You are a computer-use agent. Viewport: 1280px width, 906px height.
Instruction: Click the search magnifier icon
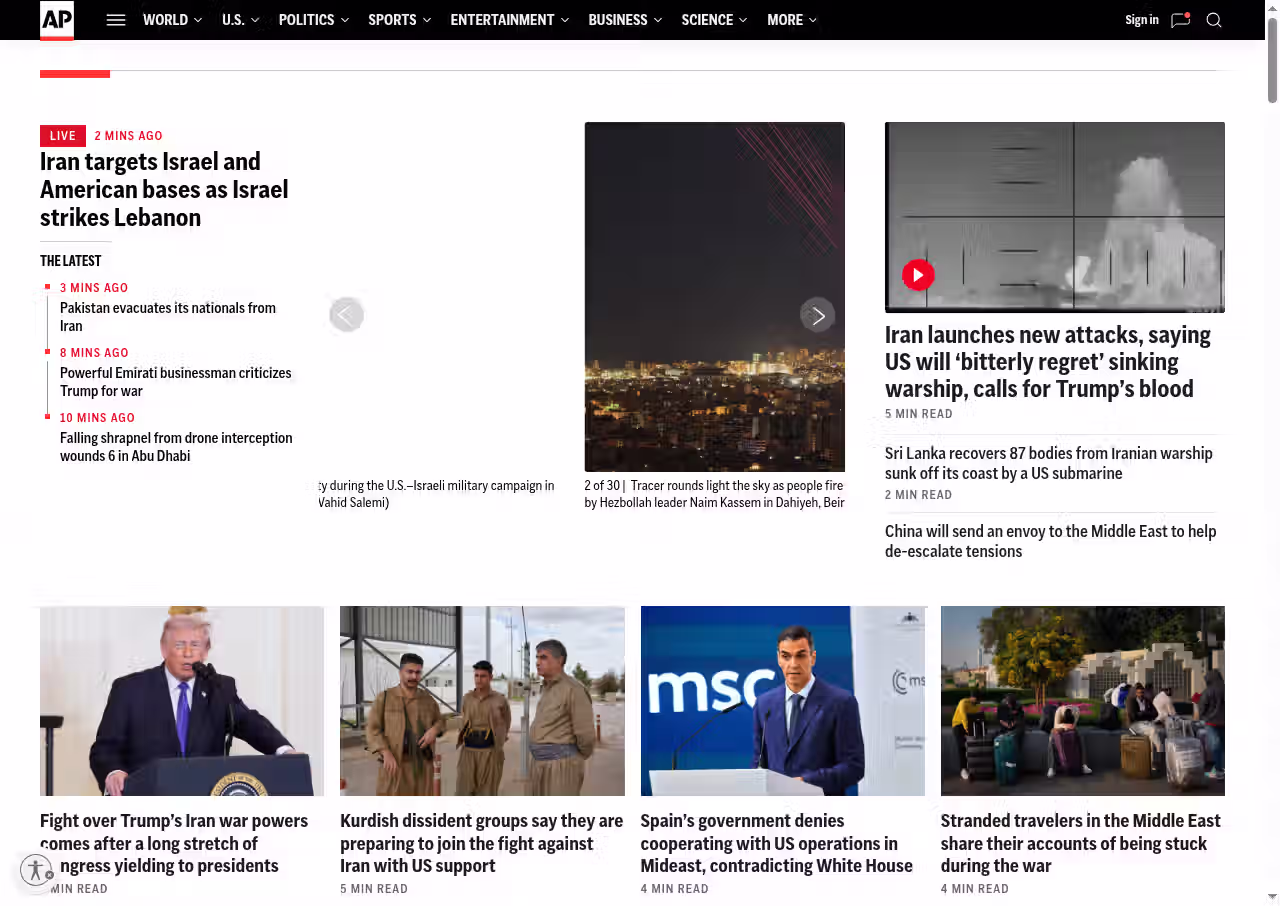pos(1214,20)
